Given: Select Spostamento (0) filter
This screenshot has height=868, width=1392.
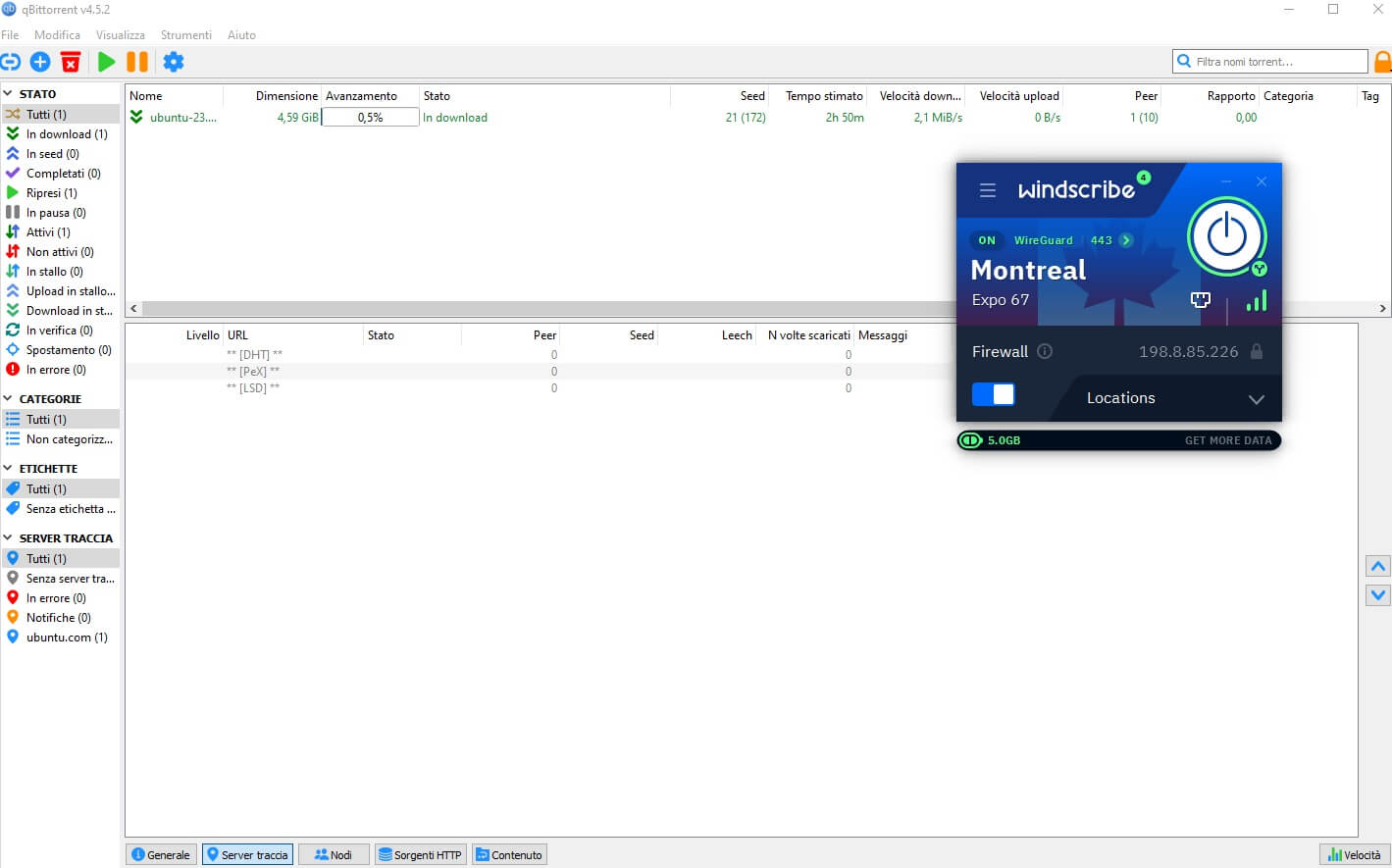Looking at the screenshot, I should pos(61,350).
